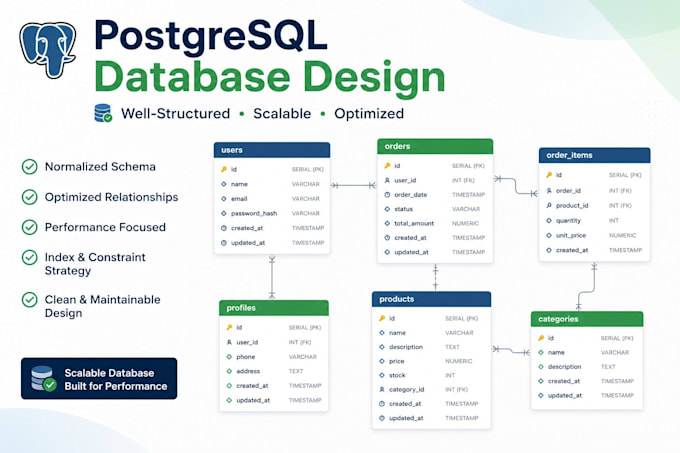Click the Normalized Schema label
Viewport: 680px width, 453px height.
tap(100, 167)
